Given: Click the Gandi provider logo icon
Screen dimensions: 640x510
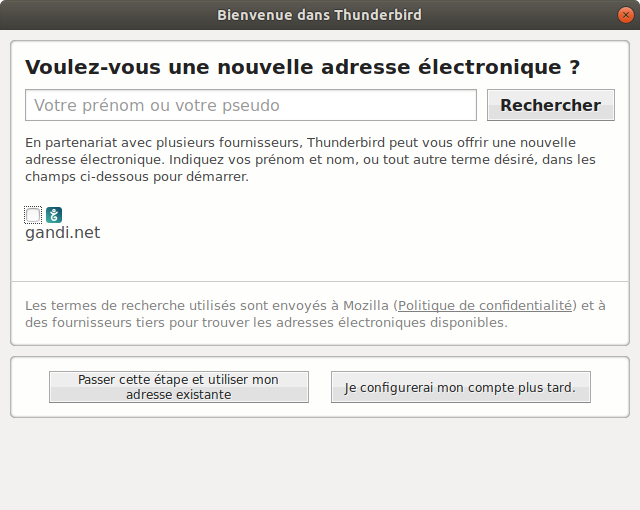Looking at the screenshot, I should point(54,215).
